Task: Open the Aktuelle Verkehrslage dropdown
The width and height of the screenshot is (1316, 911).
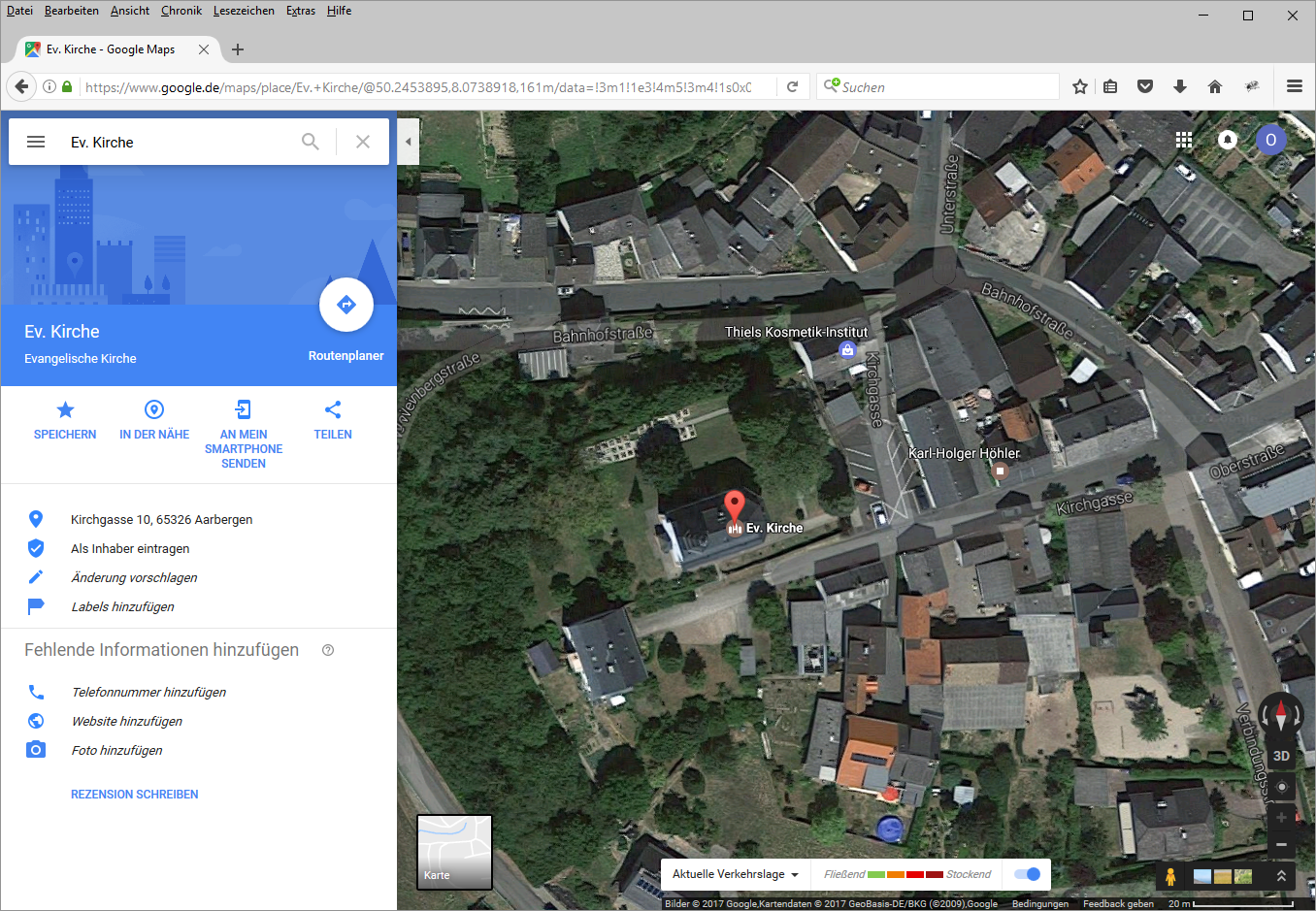Action: 736,874
